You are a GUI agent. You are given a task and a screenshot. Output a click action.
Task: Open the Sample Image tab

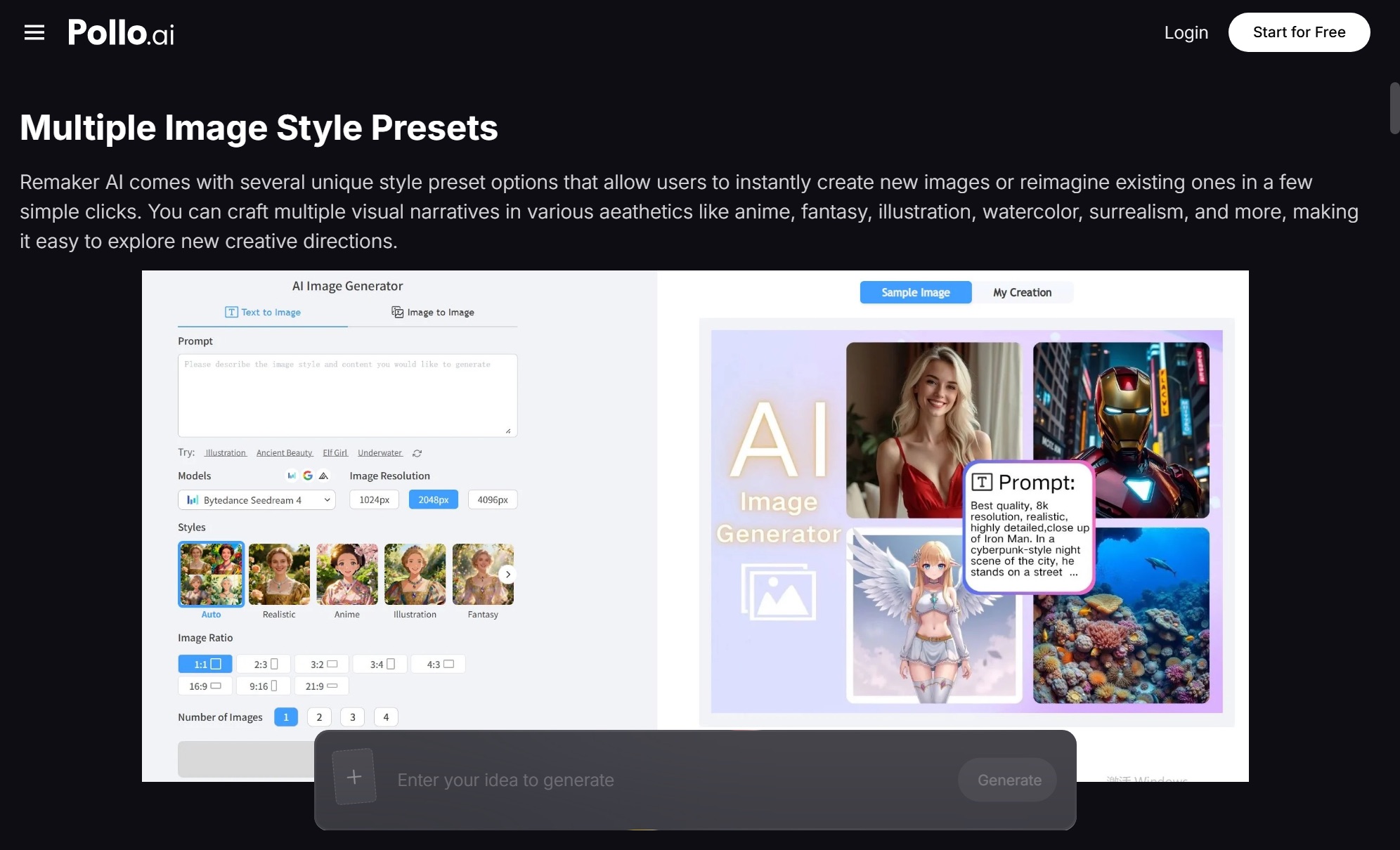pos(916,292)
